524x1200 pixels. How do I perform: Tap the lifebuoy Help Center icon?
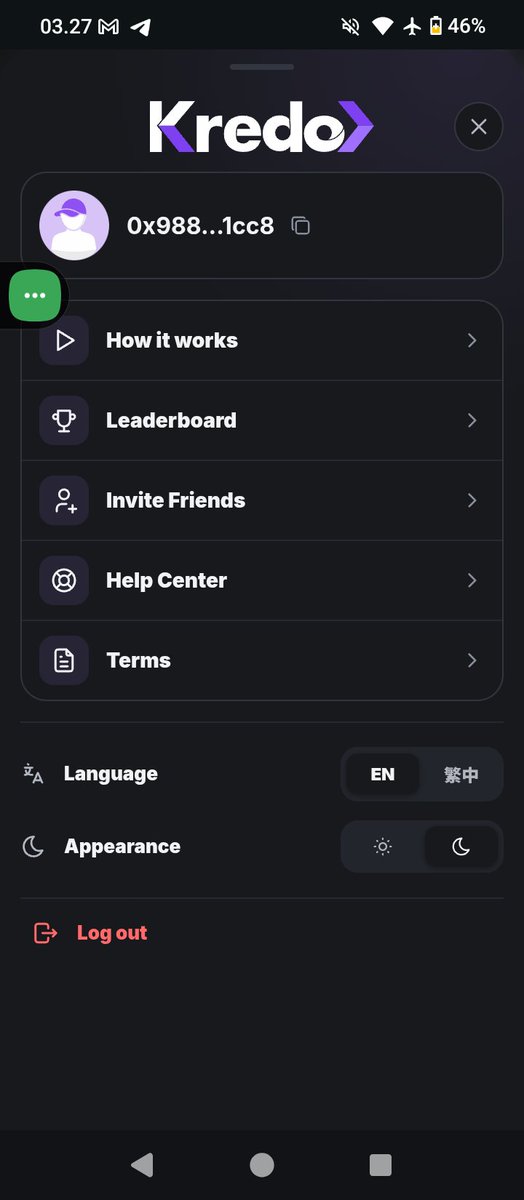(64, 580)
